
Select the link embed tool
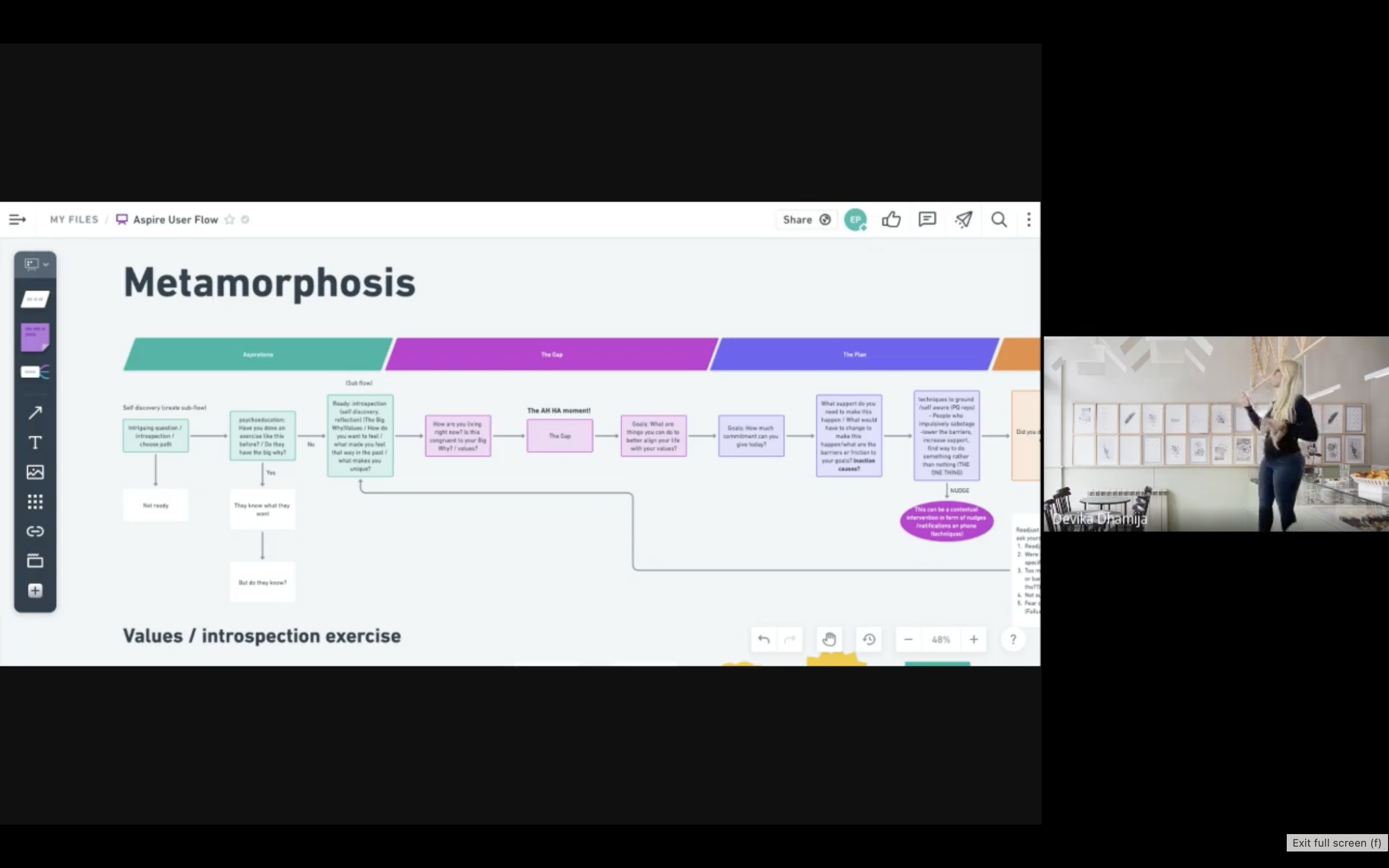click(35, 531)
